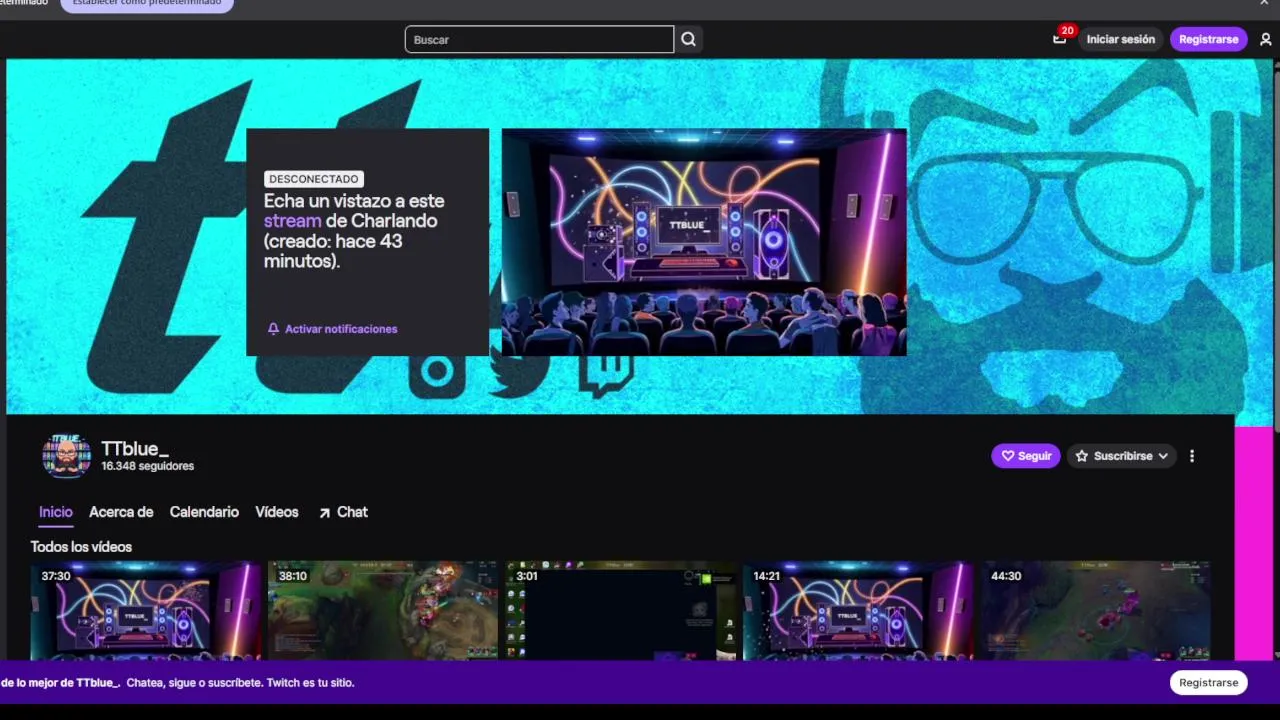Expand the Suscribirse dropdown
This screenshot has height=720, width=1280.
1121,456
